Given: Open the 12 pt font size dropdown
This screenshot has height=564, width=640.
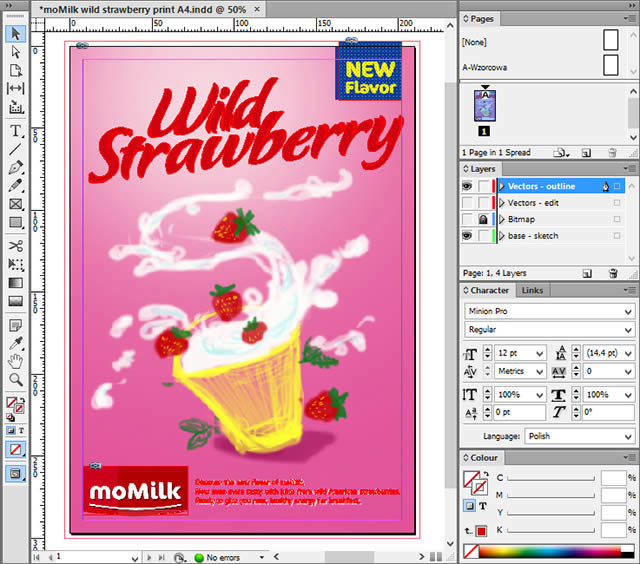Looking at the screenshot, I should pyautogui.click(x=540, y=353).
